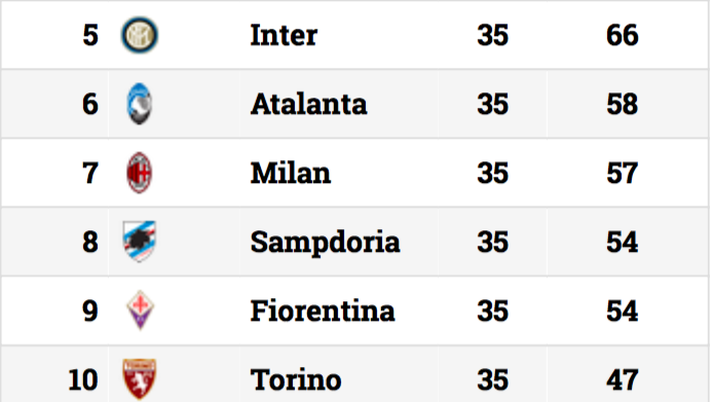
Task: Click Inter's 66 points value
Action: tap(622, 36)
